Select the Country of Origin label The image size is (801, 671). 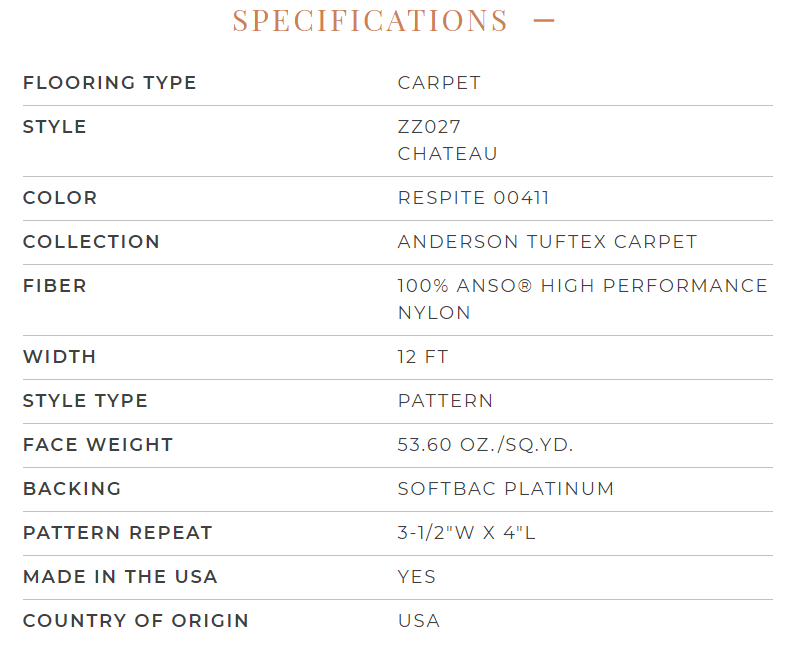136,620
